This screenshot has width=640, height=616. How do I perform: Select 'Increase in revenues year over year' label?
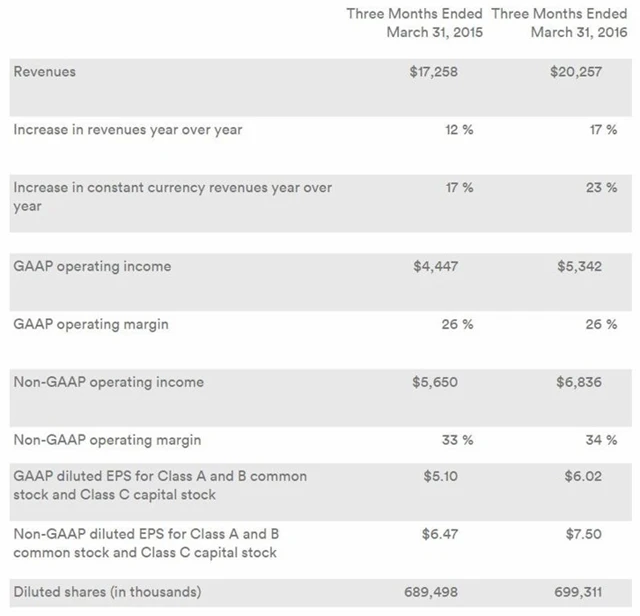click(128, 130)
